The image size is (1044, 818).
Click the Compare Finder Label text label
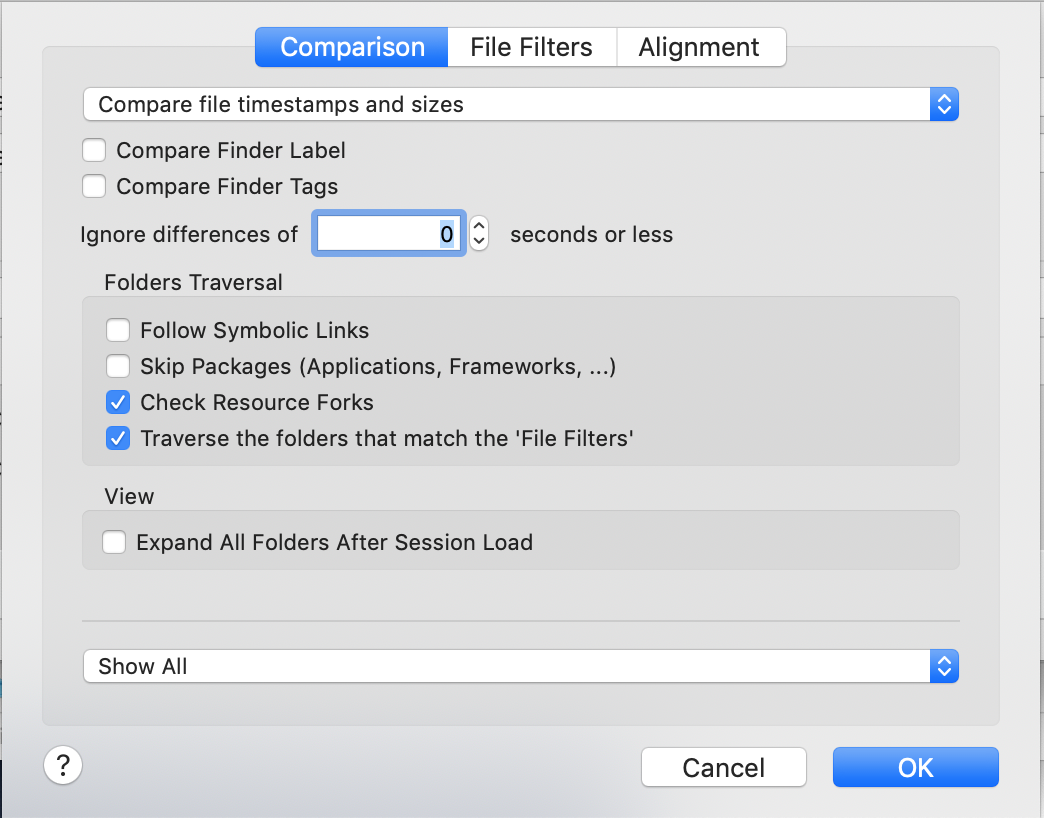[x=231, y=151]
